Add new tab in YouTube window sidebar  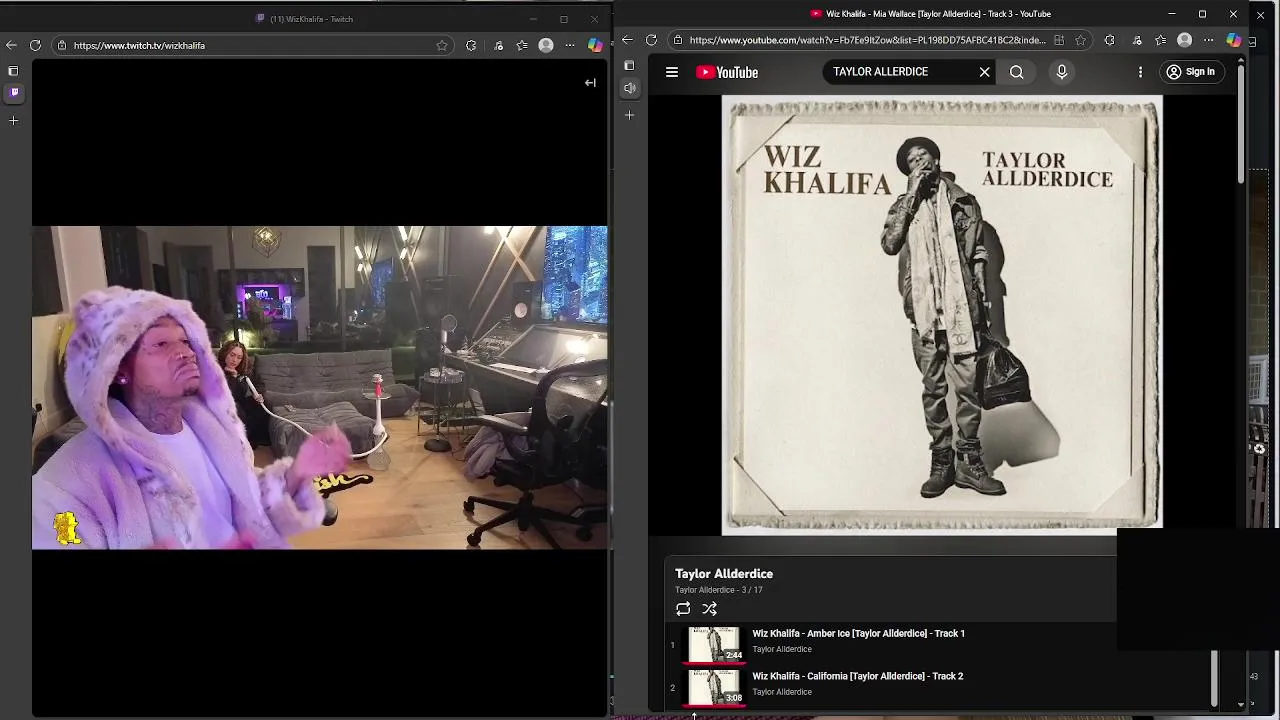point(629,115)
